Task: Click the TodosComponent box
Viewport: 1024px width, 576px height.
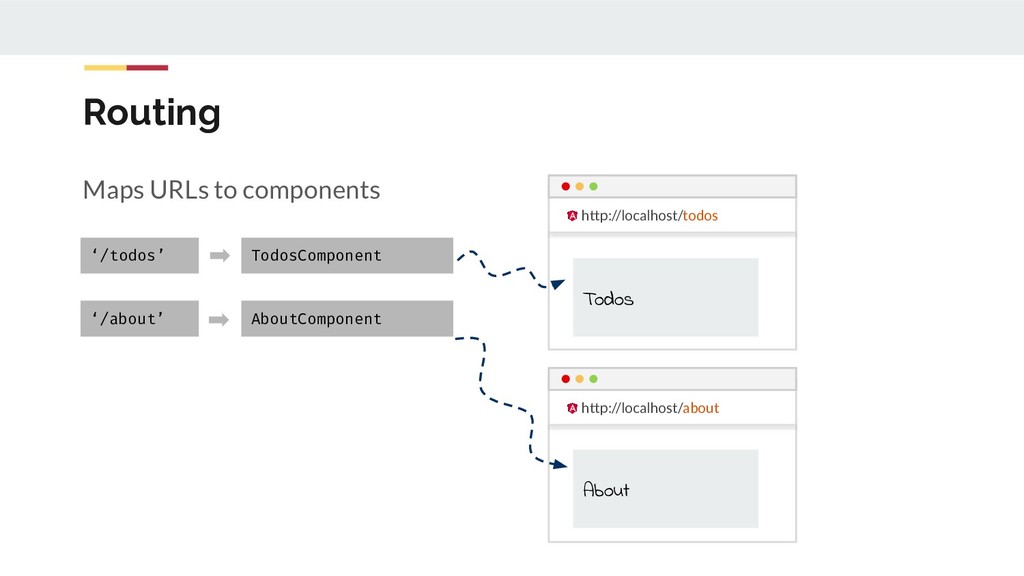Action: click(x=346, y=256)
